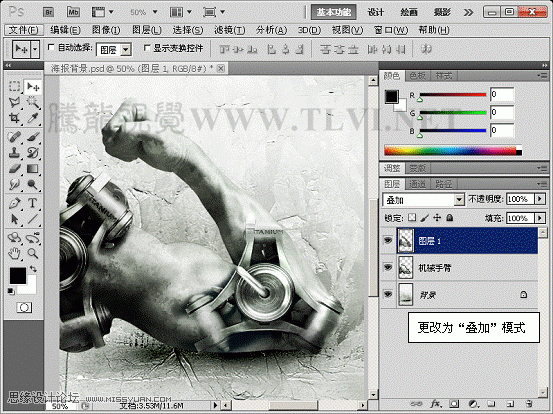553x414 pixels.
Task: Select the Blur tool
Action: [14, 184]
